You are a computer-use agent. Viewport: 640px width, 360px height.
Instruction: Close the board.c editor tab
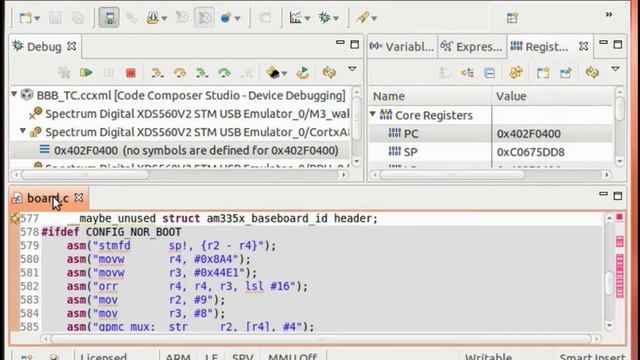(x=79, y=198)
